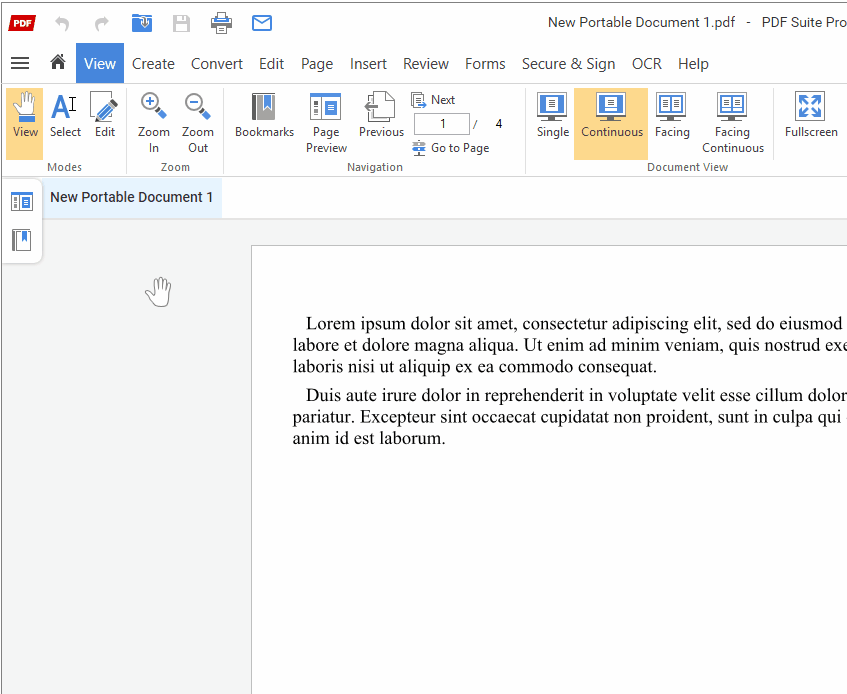847x694 pixels.
Task: Go to the Next page
Action: pyautogui.click(x=433, y=100)
